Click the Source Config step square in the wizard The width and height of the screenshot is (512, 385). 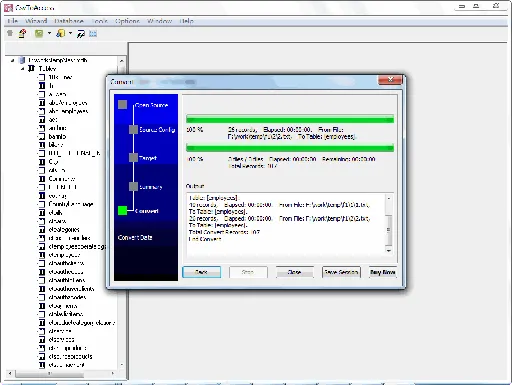133,130
